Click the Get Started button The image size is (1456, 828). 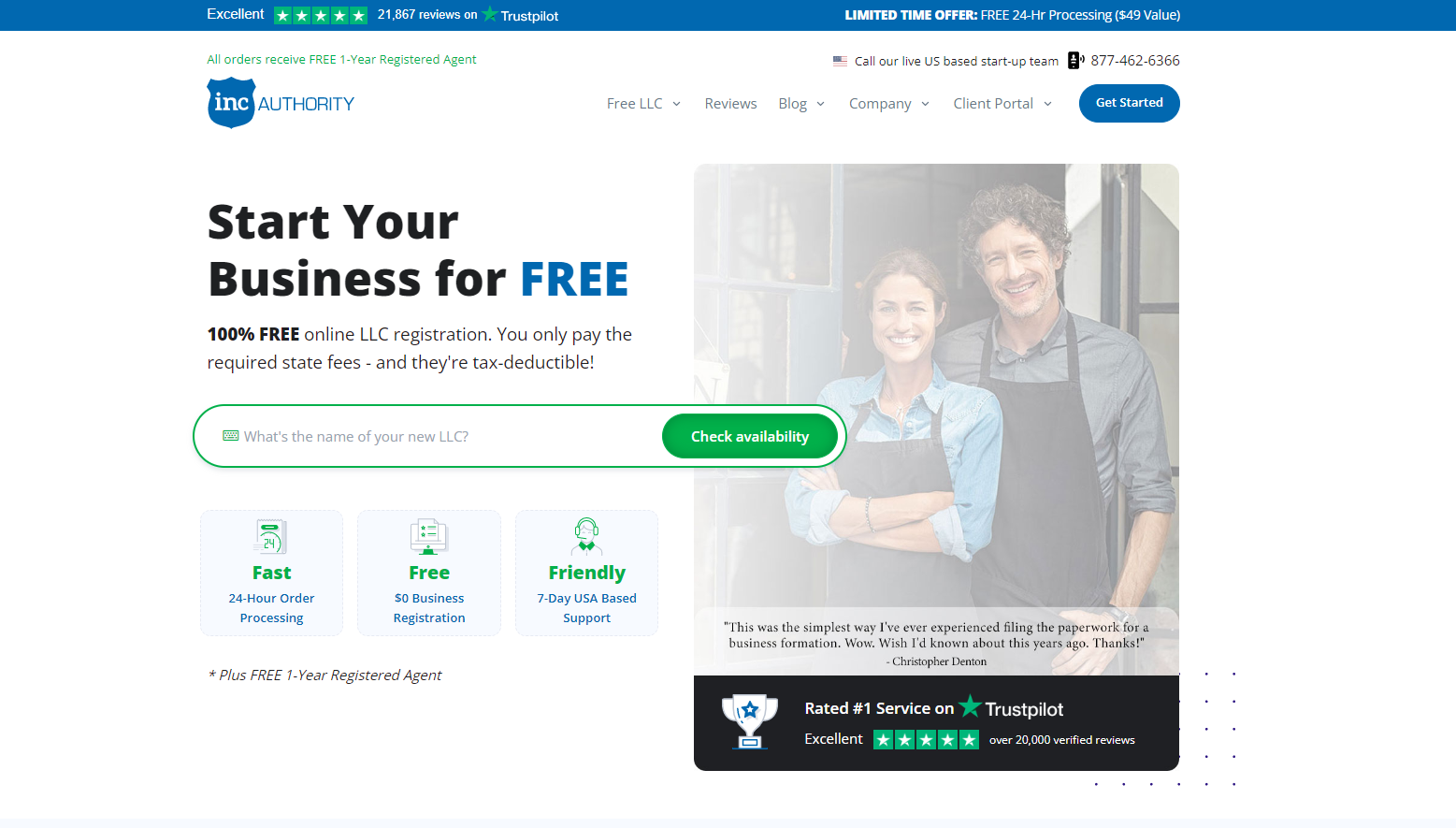pos(1129,103)
